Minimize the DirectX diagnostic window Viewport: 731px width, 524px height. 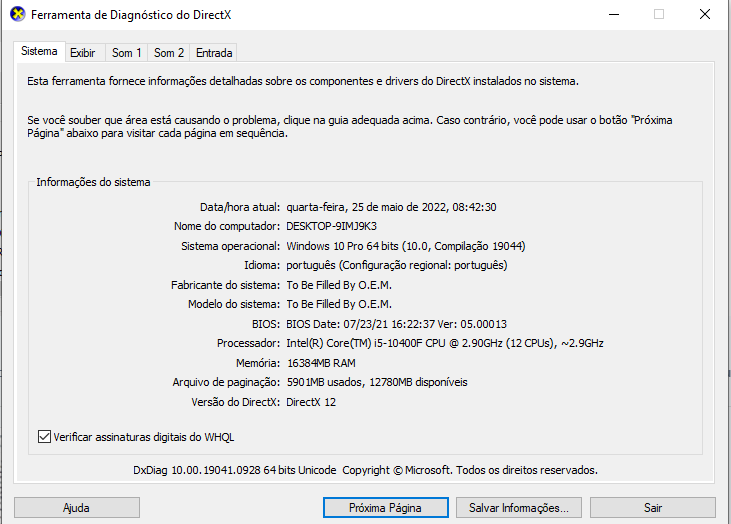[614, 14]
